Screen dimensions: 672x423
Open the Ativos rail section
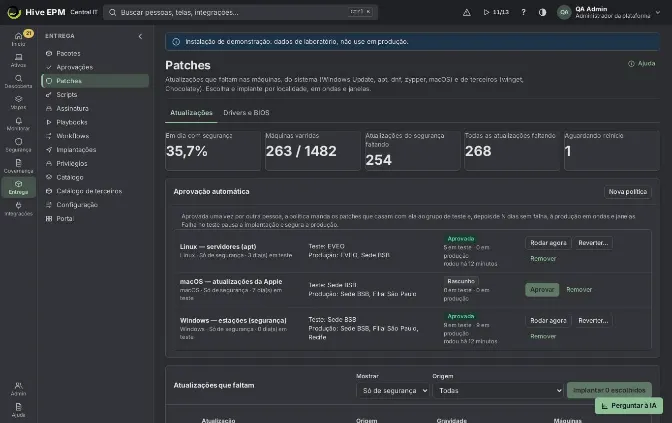(18, 60)
